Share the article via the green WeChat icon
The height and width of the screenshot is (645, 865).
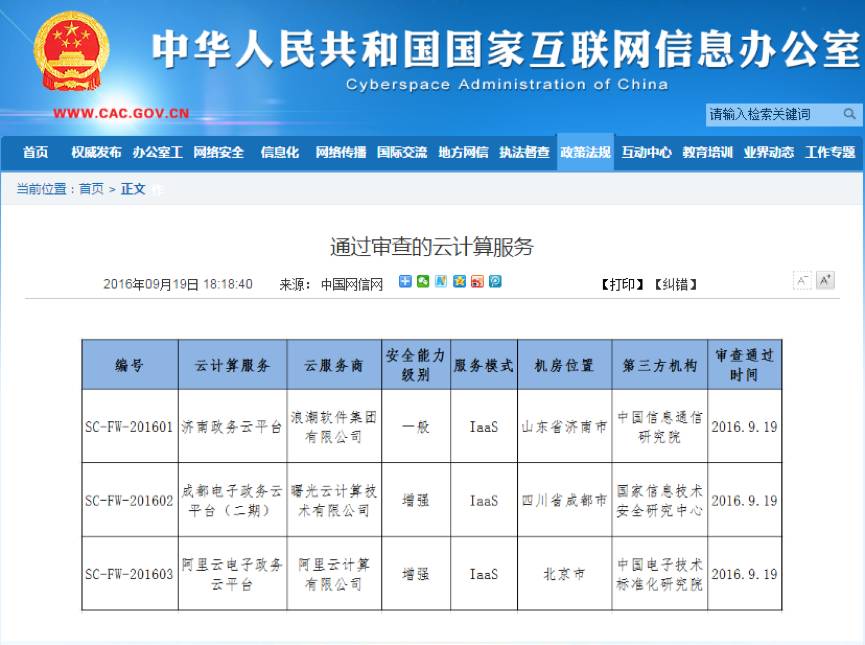coord(423,281)
